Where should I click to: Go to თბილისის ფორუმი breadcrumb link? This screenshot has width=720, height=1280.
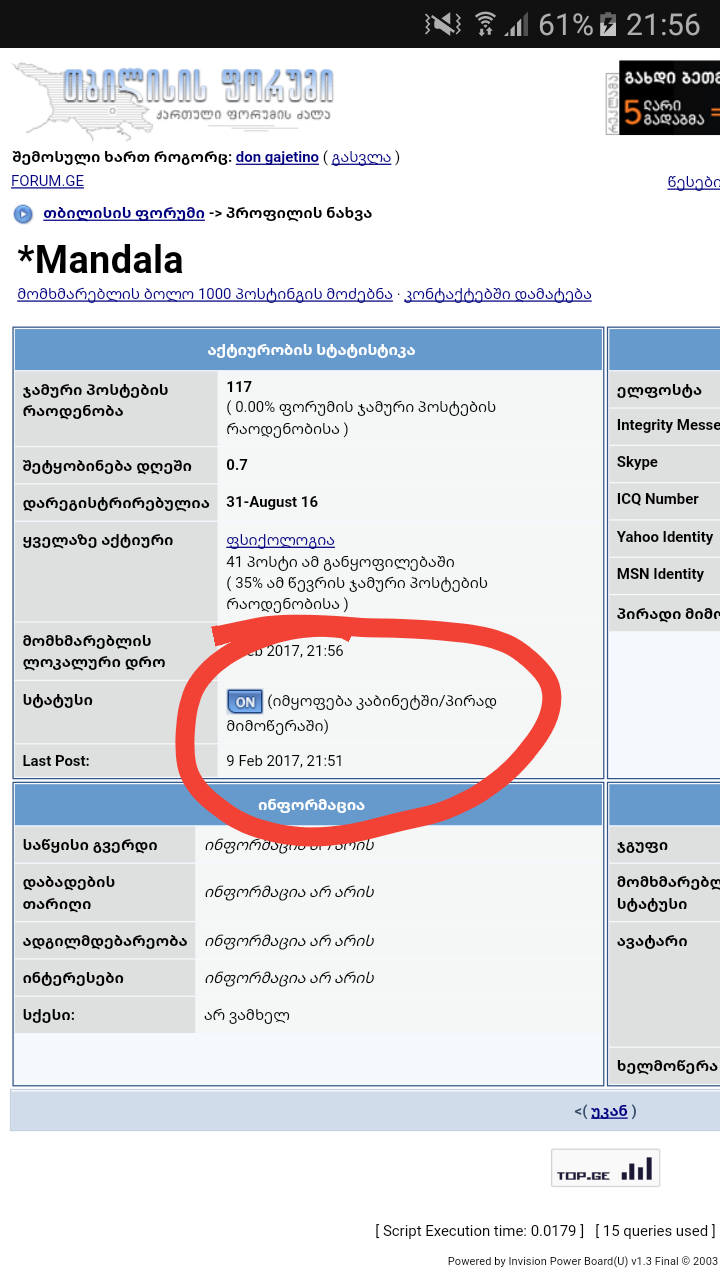[x=124, y=213]
